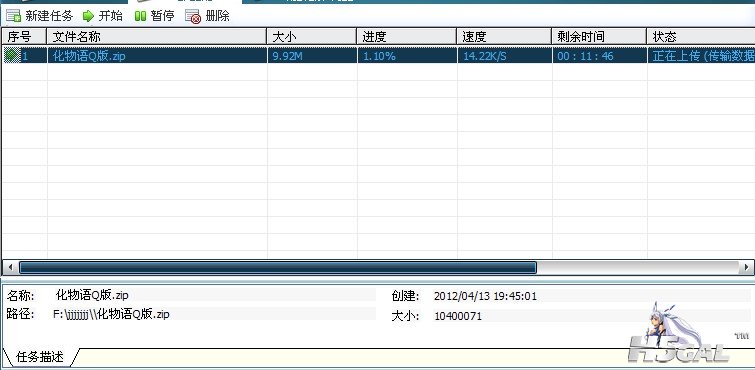Click the progress cell 1.10%

[379, 56]
